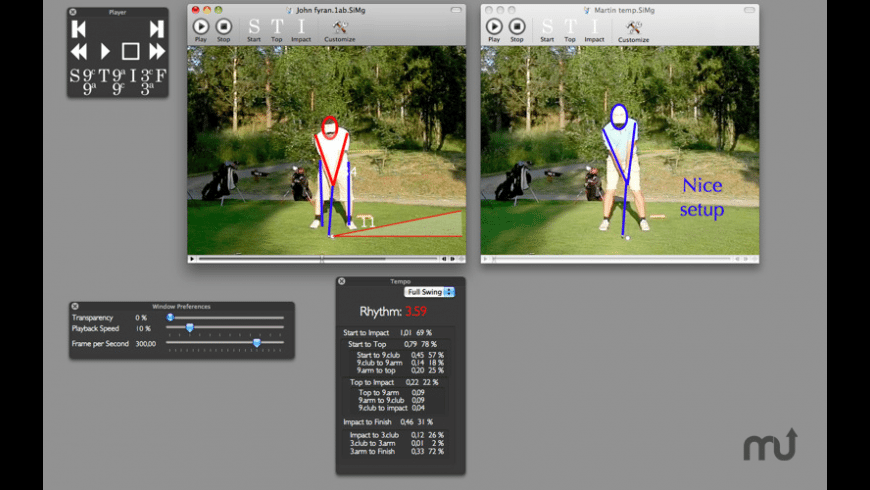Click Stop in John fyran.1ab window toolbar

pos(224,30)
